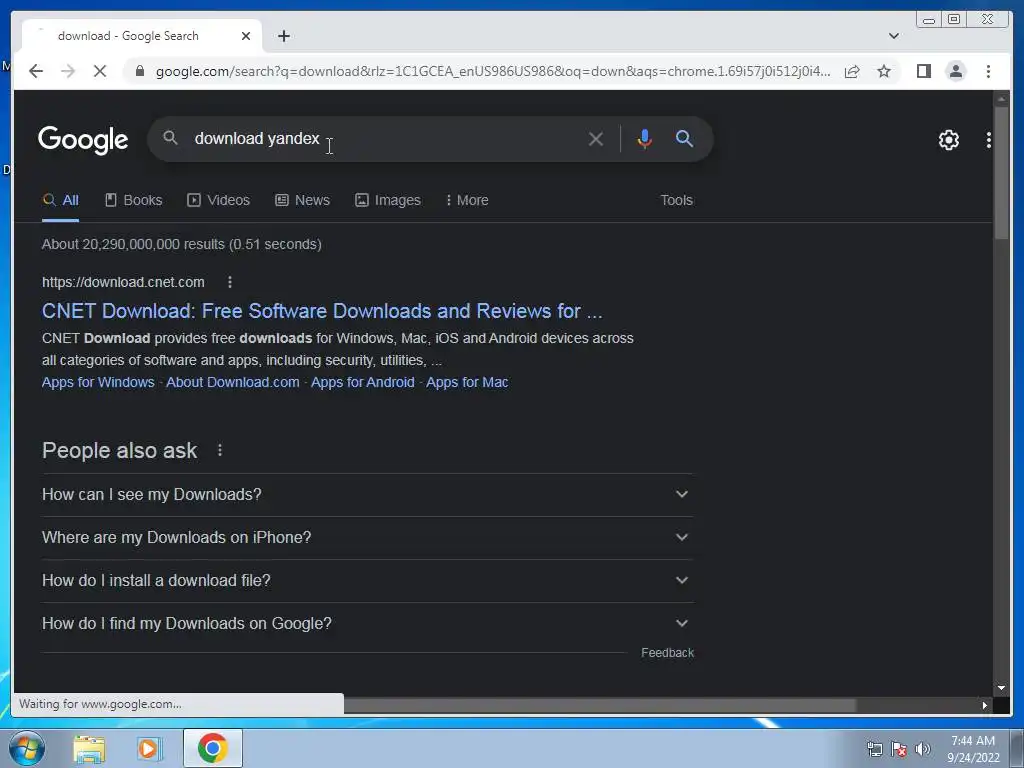Screen dimensions: 1024x768
Task: Open the Apps for Android sitelink
Action: coord(362,383)
